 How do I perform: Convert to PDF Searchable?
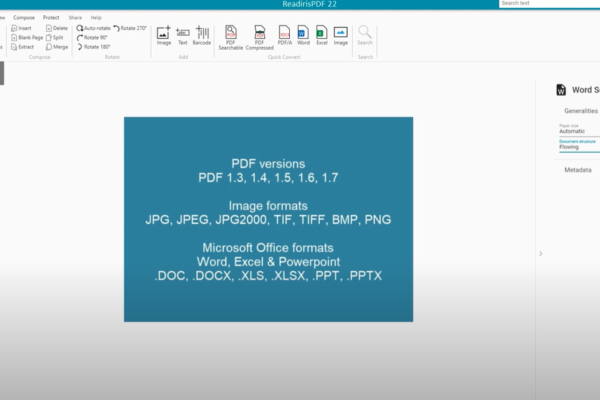[231, 36]
